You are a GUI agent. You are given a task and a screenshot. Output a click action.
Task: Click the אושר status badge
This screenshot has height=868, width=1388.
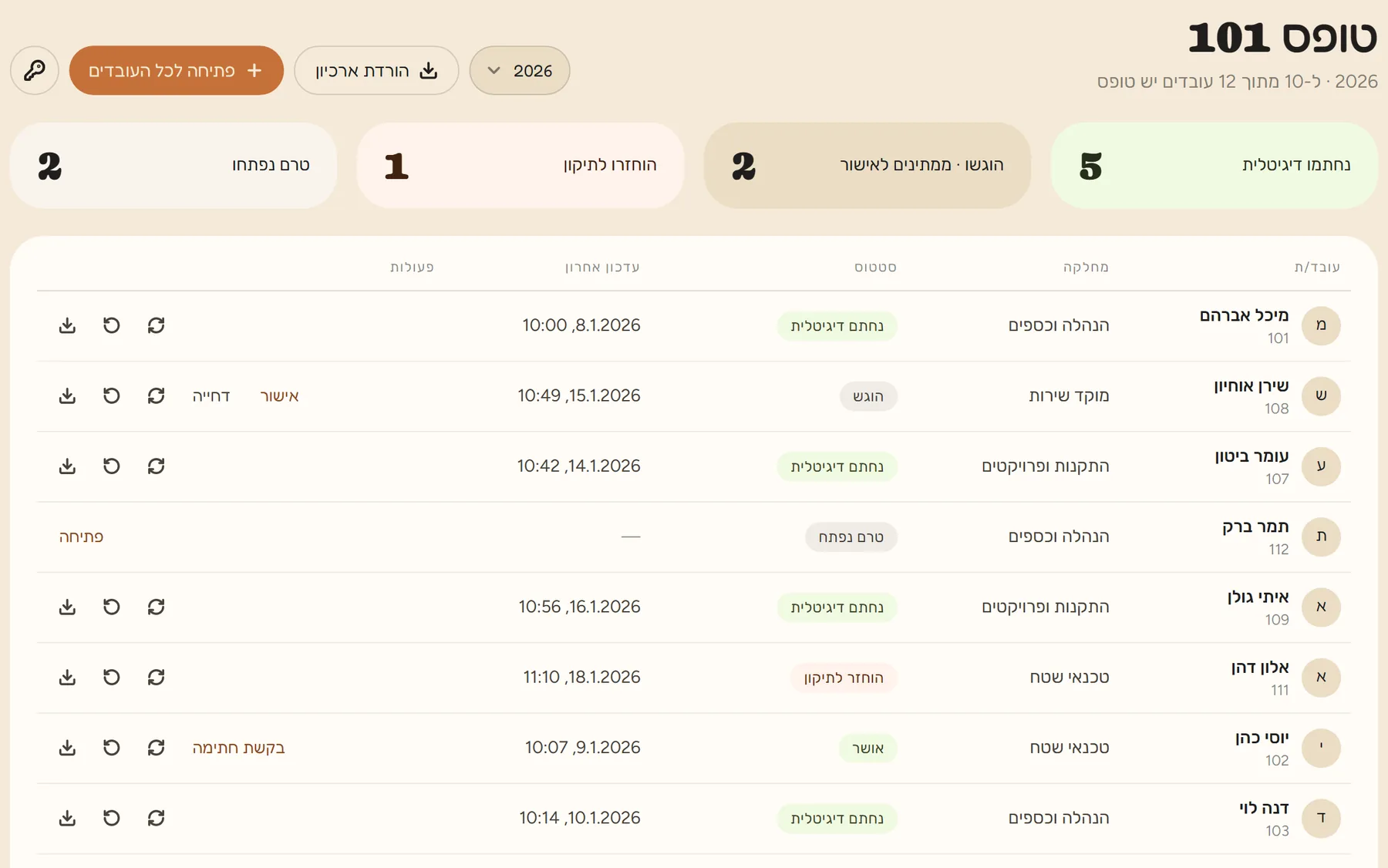(868, 748)
